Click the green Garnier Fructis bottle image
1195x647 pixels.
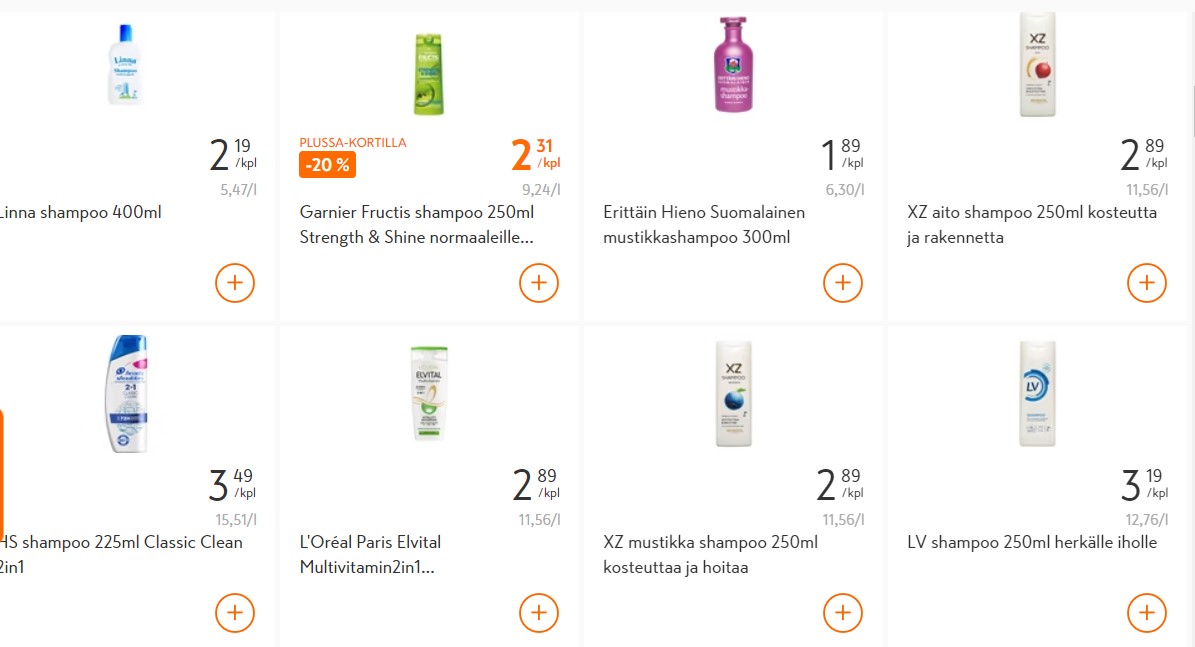[x=428, y=74]
